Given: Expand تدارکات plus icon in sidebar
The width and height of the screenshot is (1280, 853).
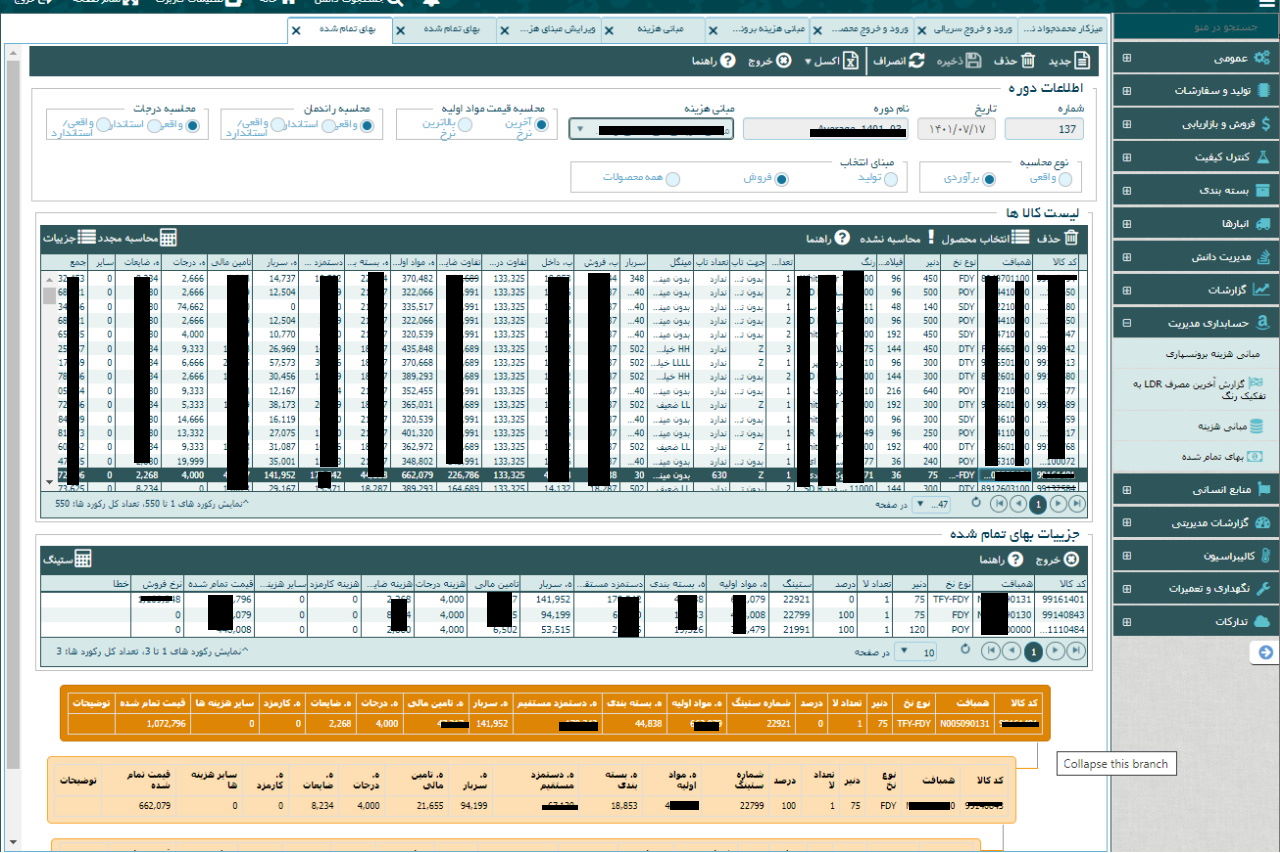Looking at the screenshot, I should [1127, 621].
